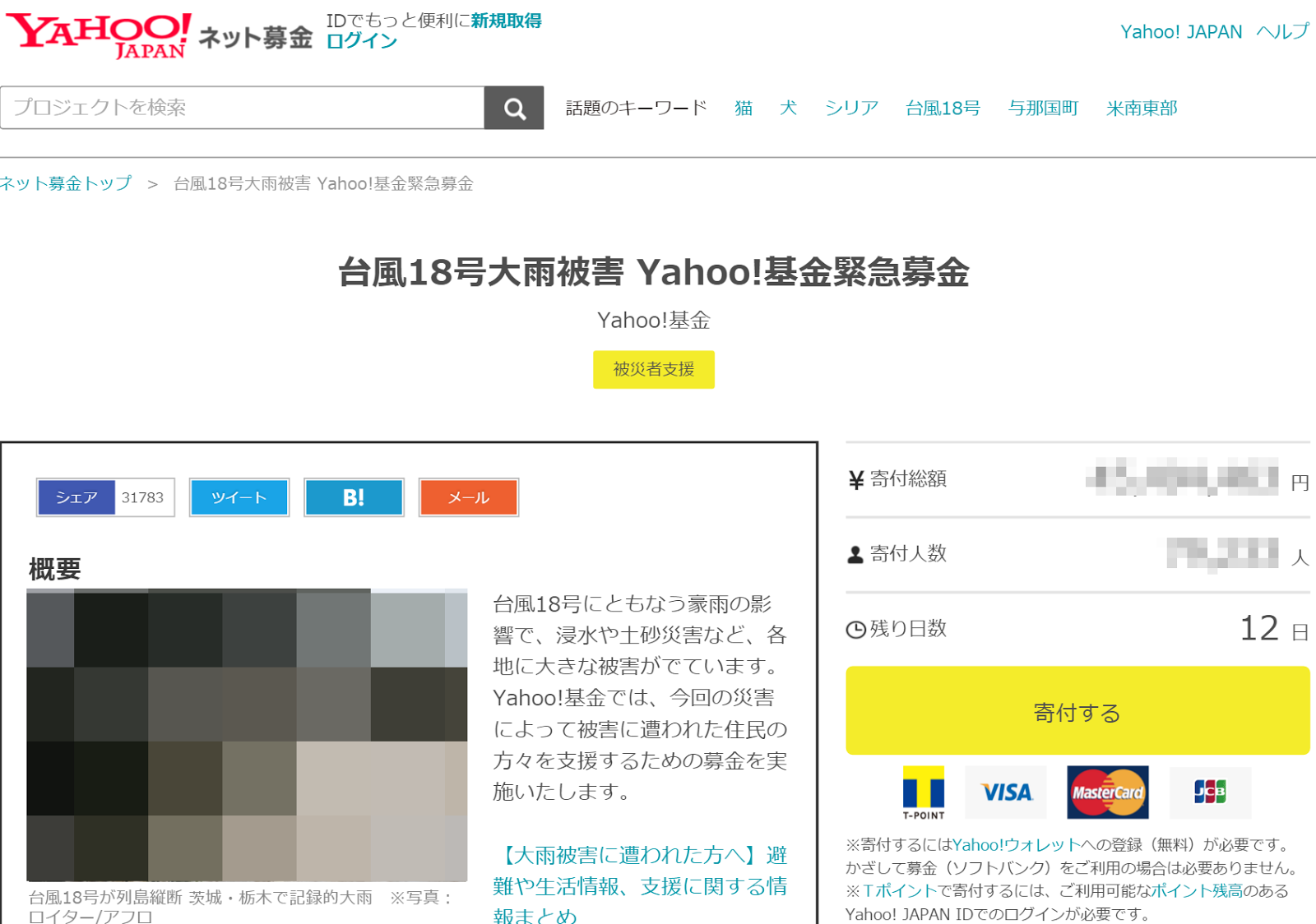Click the clock icon beside 残り日数
This screenshot has height=924, width=1316.
click(855, 630)
